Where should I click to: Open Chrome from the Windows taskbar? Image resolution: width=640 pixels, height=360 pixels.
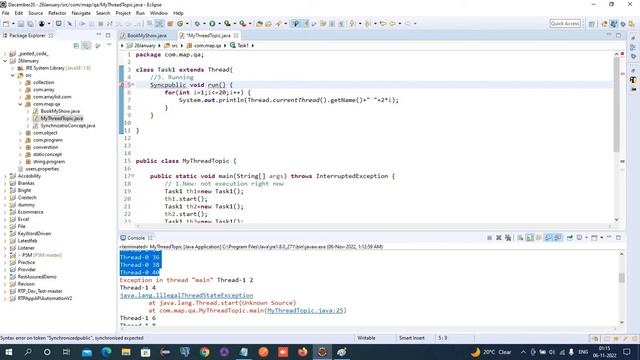tap(204, 352)
